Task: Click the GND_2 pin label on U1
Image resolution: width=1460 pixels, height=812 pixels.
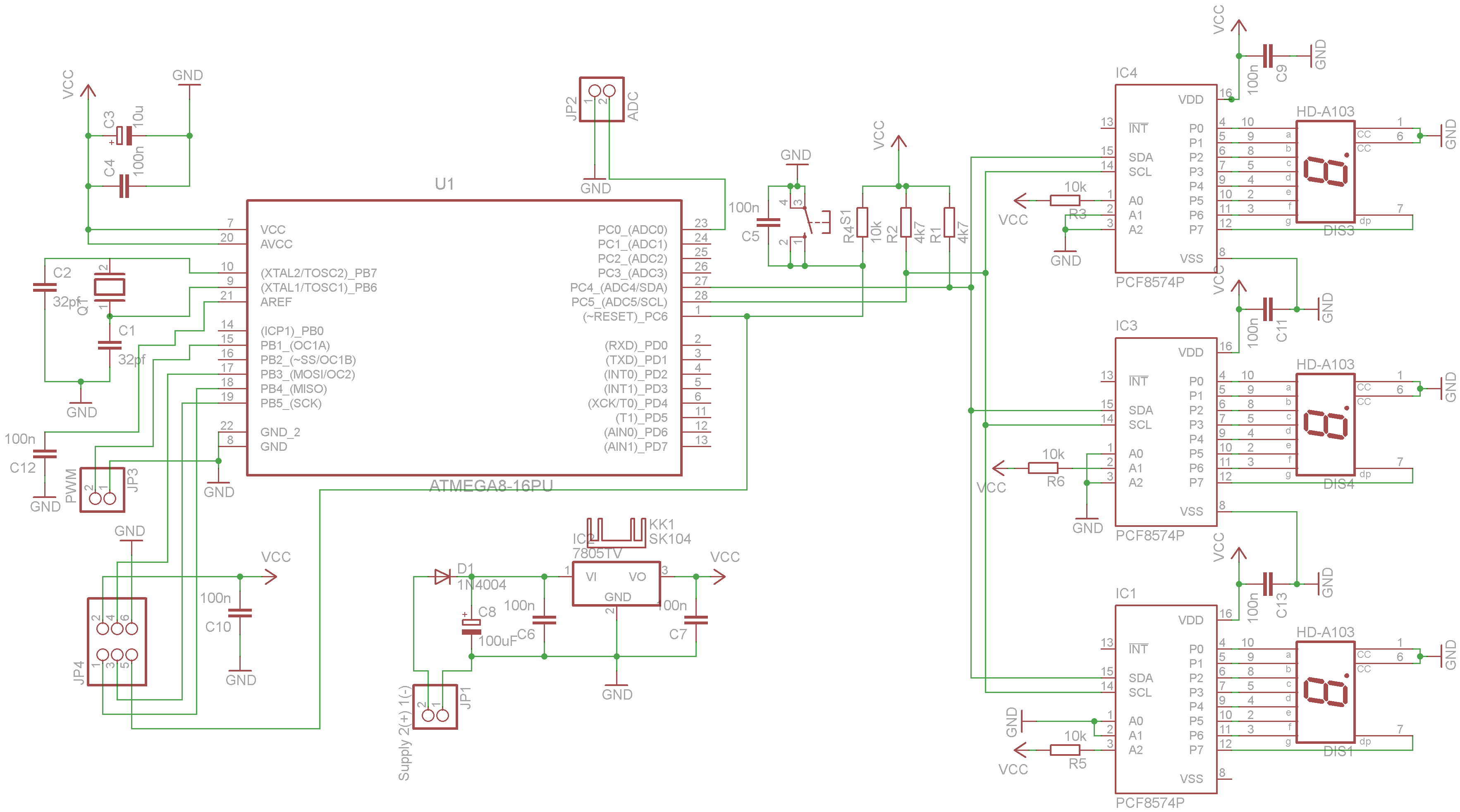Action: click(x=280, y=432)
